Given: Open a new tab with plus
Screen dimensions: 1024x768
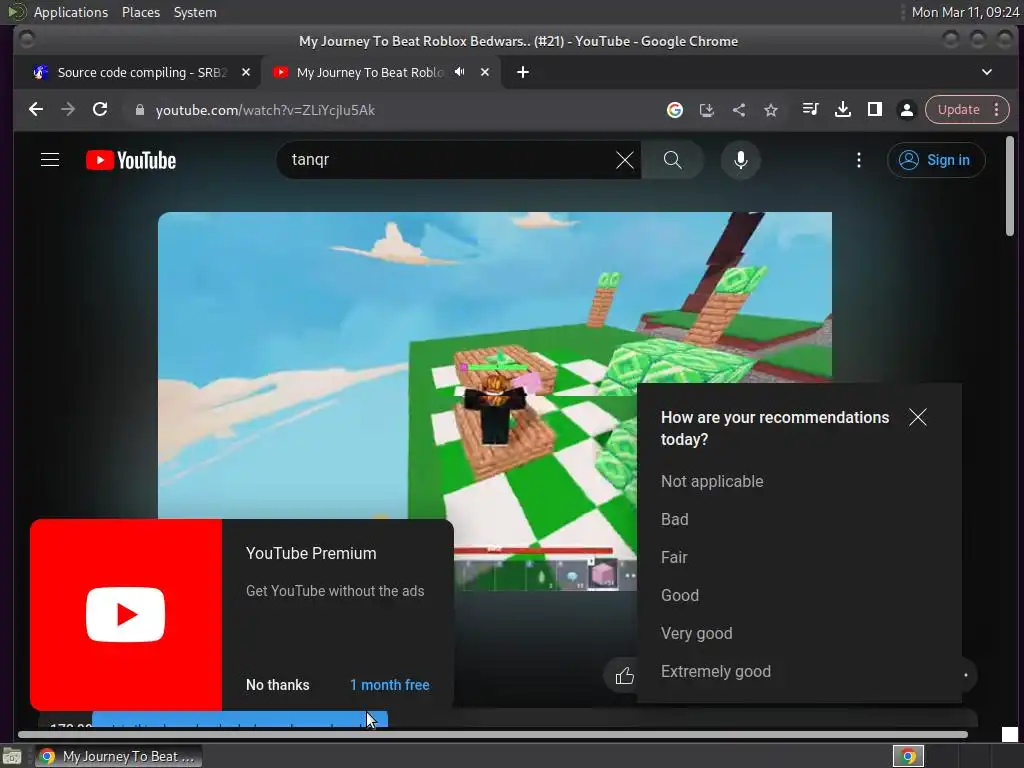Looking at the screenshot, I should (522, 72).
